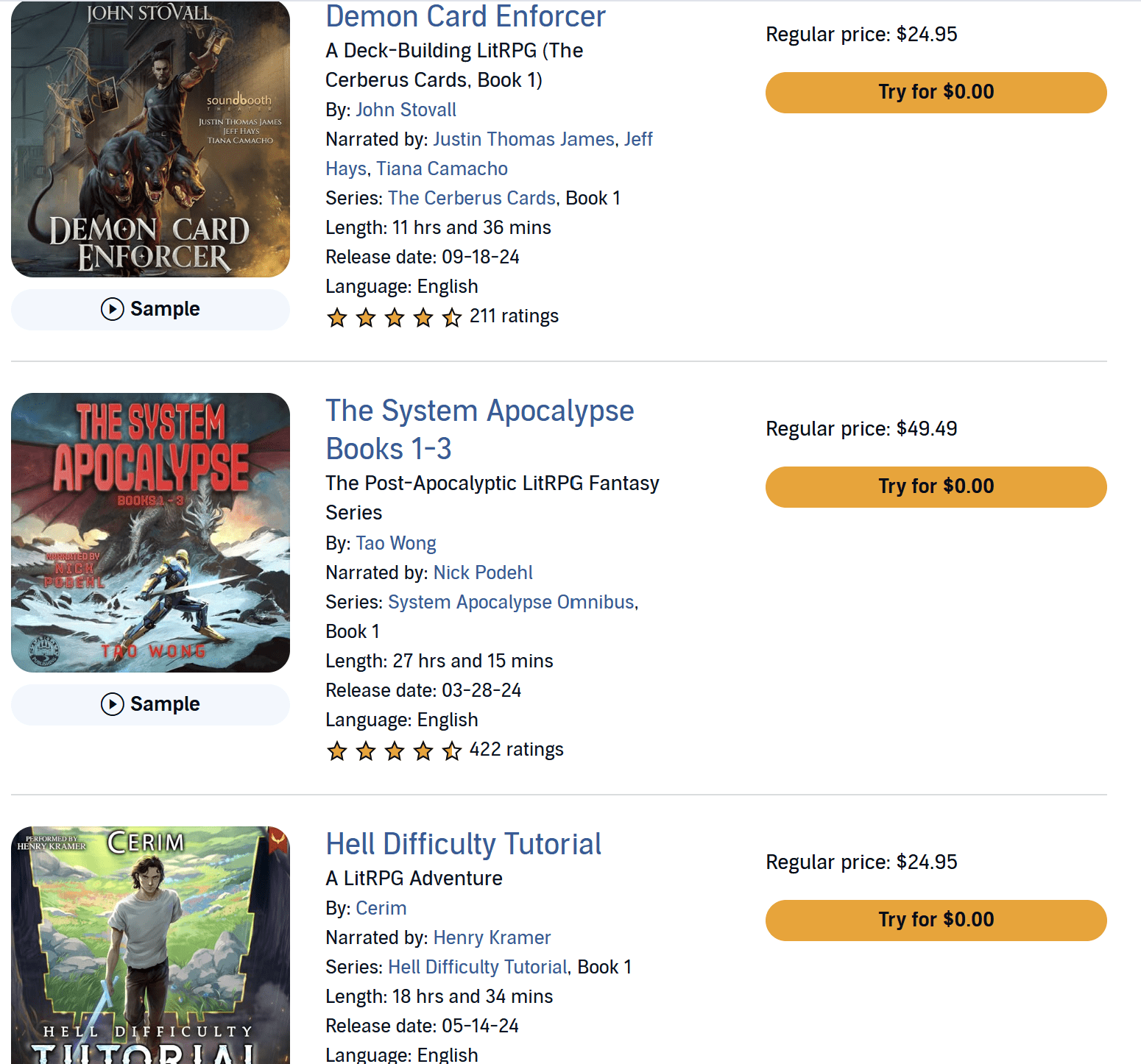This screenshot has width=1141, height=1064.
Task: Play The System Apocalypse sample
Action: [150, 704]
